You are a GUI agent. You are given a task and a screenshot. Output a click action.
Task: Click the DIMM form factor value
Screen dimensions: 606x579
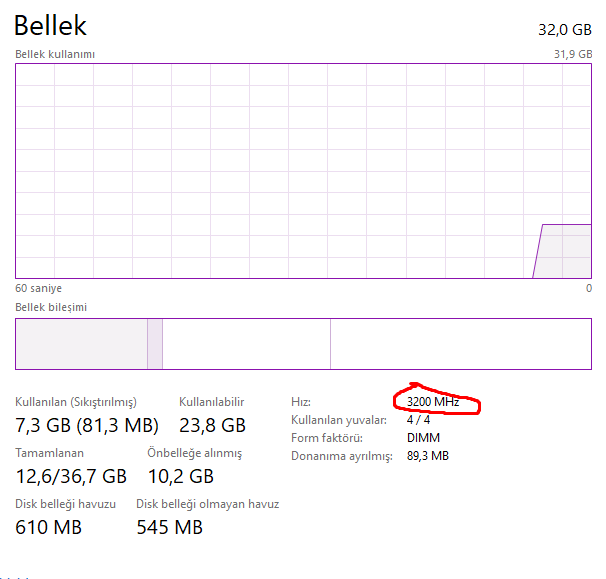(x=423, y=438)
